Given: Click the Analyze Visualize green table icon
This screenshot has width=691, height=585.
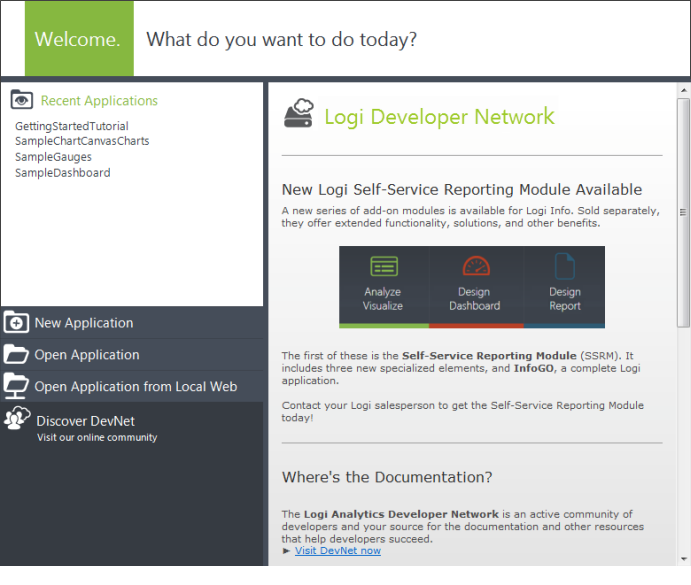Looking at the screenshot, I should tap(384, 266).
